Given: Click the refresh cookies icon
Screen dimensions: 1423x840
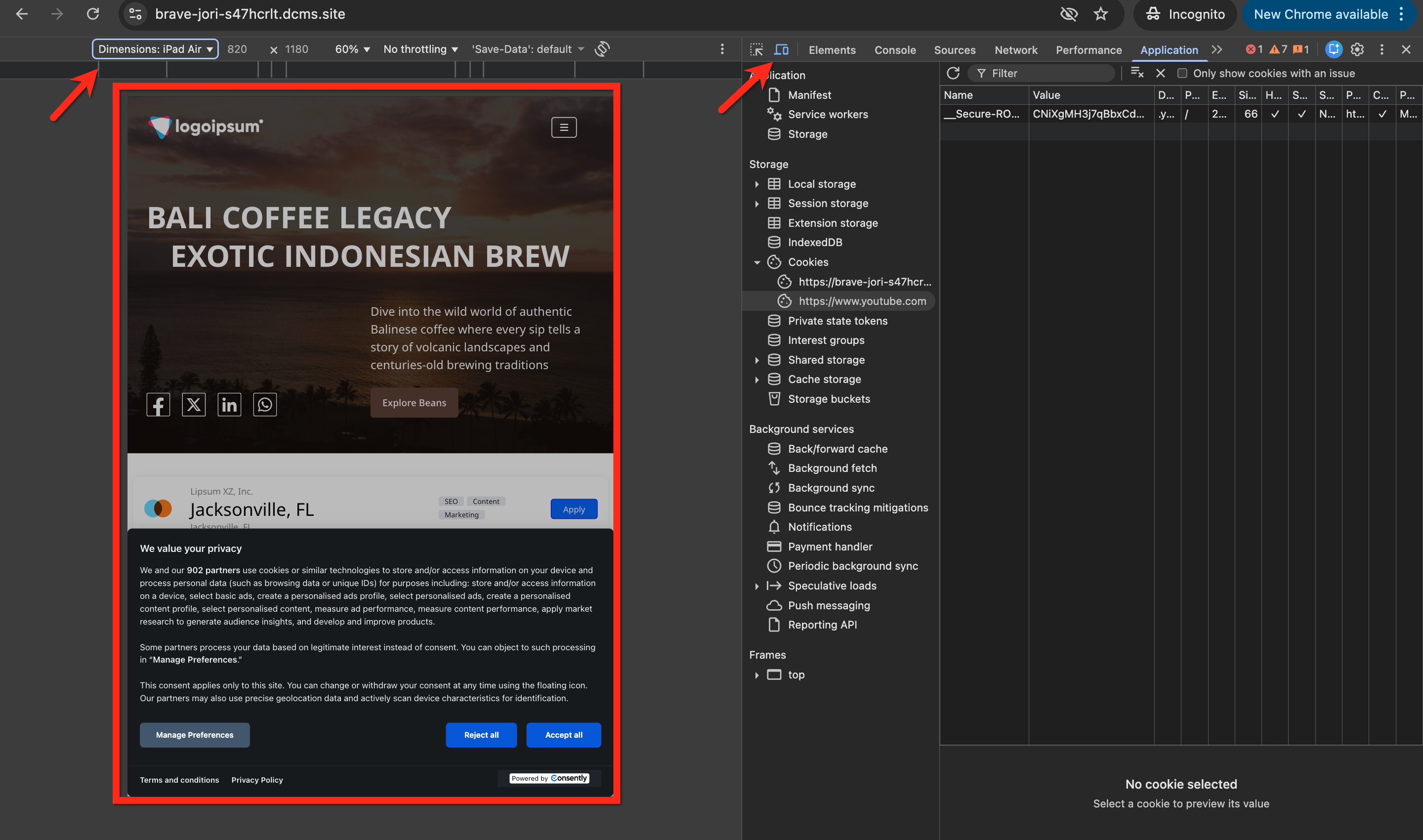Looking at the screenshot, I should point(953,73).
